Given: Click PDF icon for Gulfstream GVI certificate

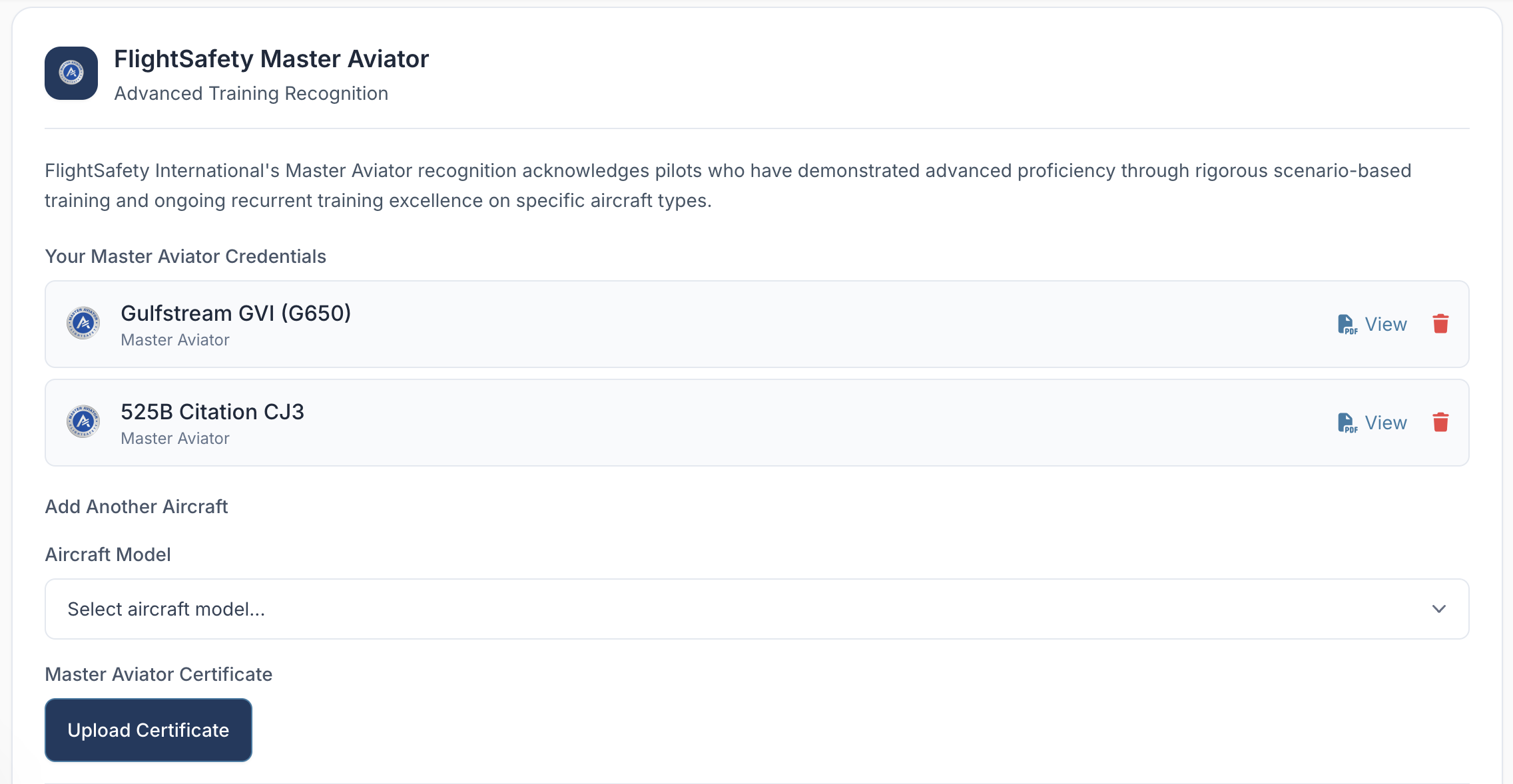Looking at the screenshot, I should click(x=1347, y=324).
